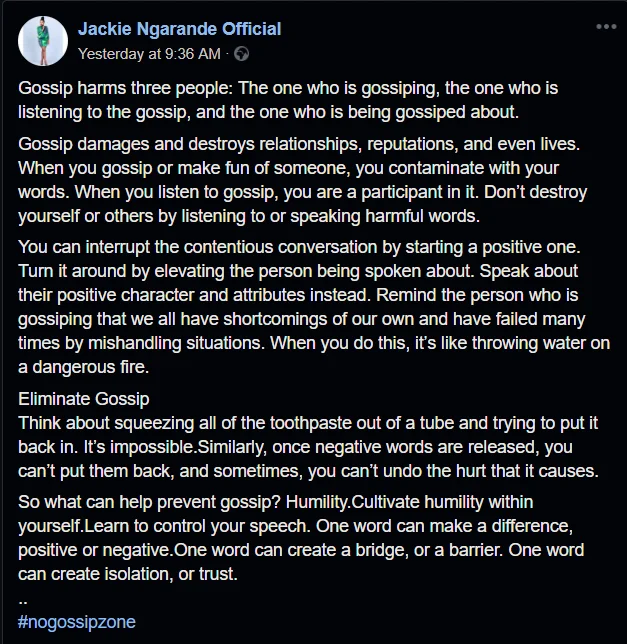627x644 pixels.
Task: Click 'listening to the gossip' in the first paragraph
Action: pos(104,112)
